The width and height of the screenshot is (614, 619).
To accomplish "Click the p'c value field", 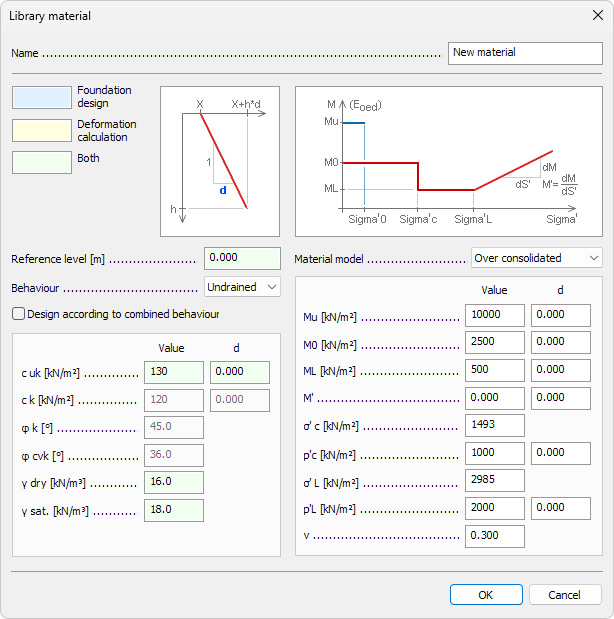I will tap(494, 453).
